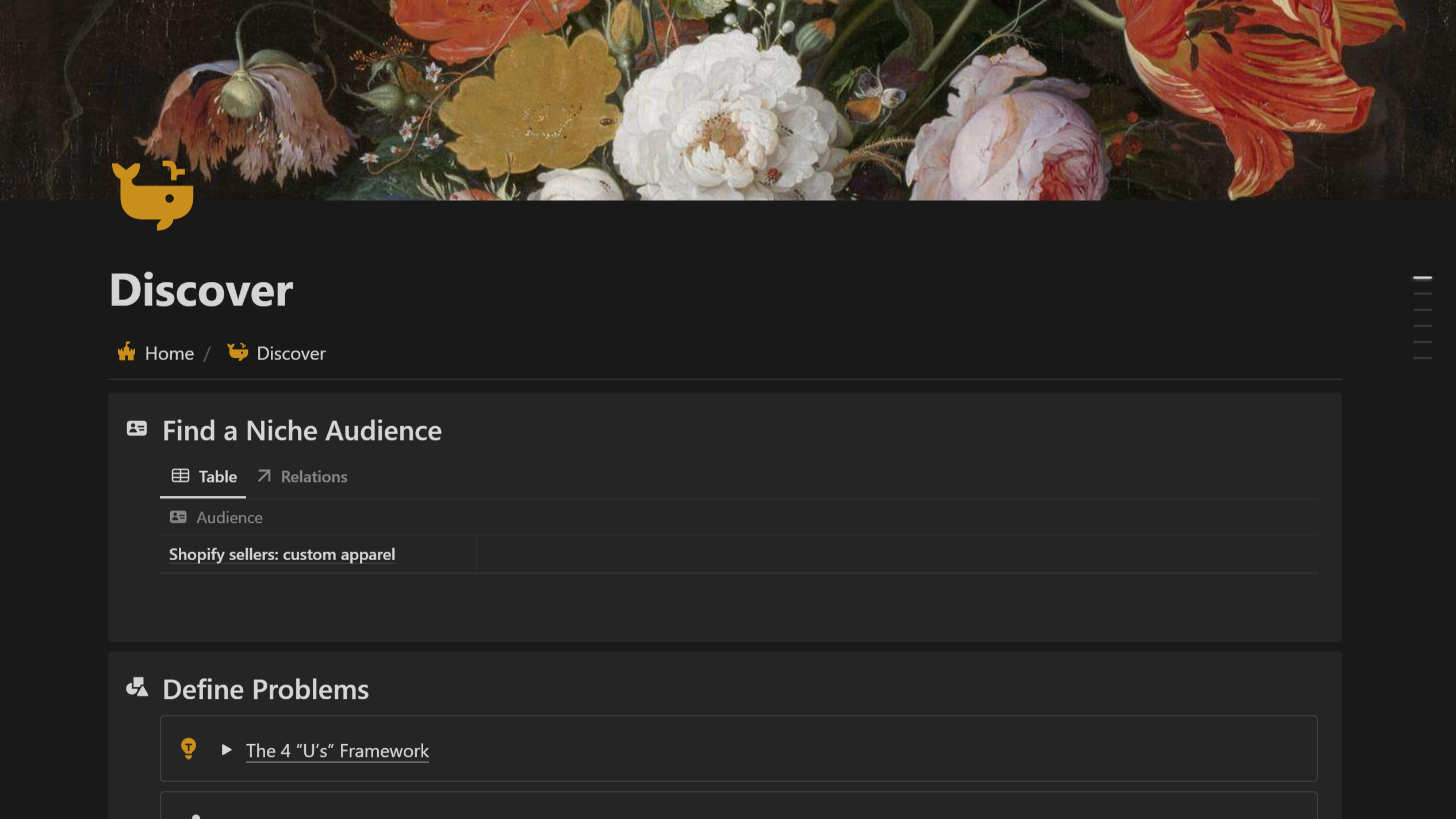Click the floral cover image
The height and width of the screenshot is (819, 1456).
(x=728, y=100)
